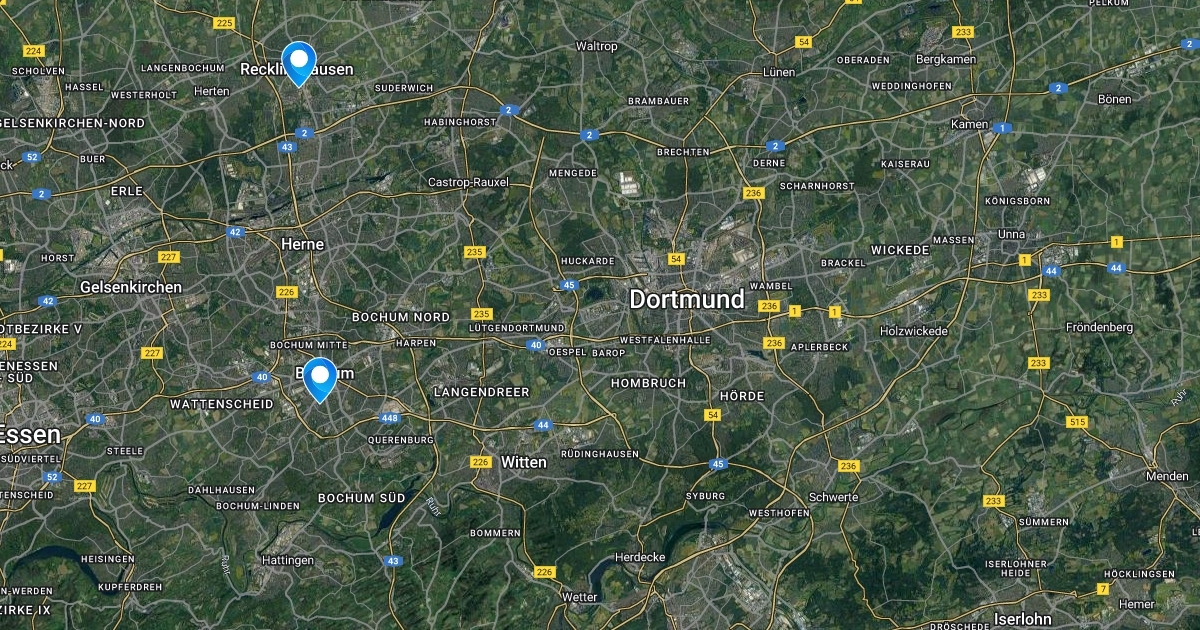Click the A45 shield near Syburg

pyautogui.click(x=718, y=464)
